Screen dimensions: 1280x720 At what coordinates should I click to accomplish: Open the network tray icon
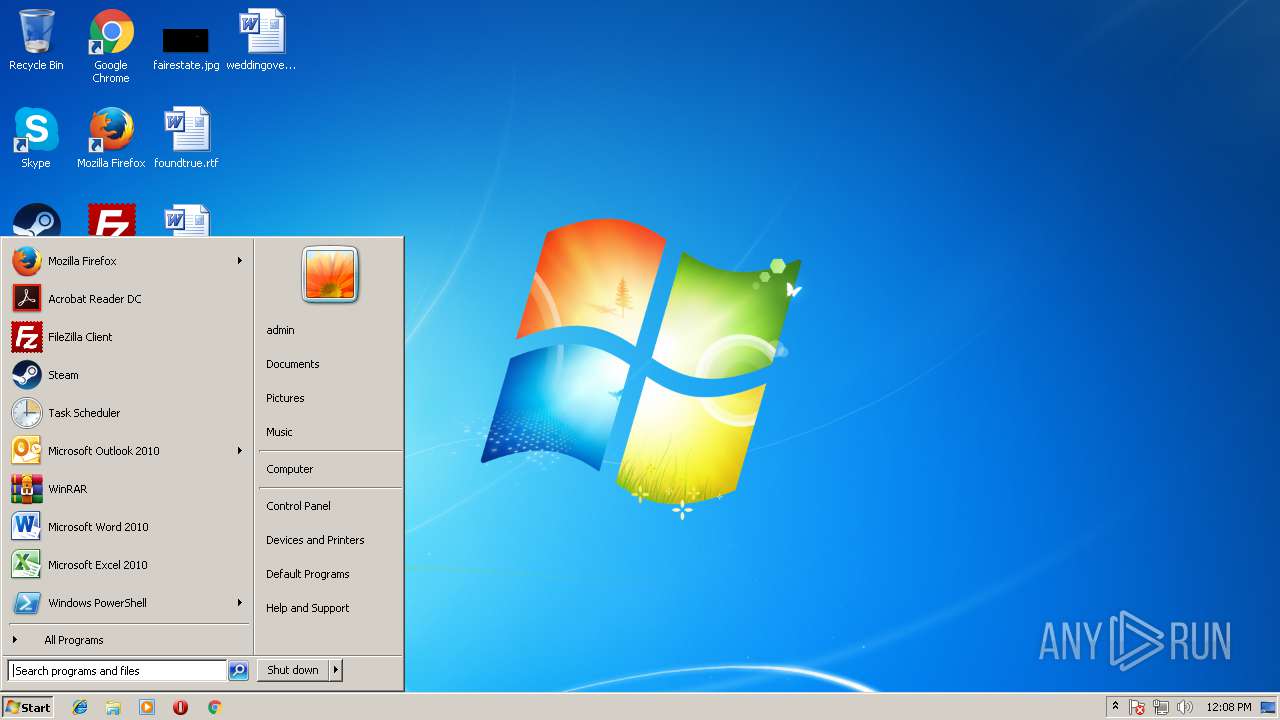tap(1161, 707)
